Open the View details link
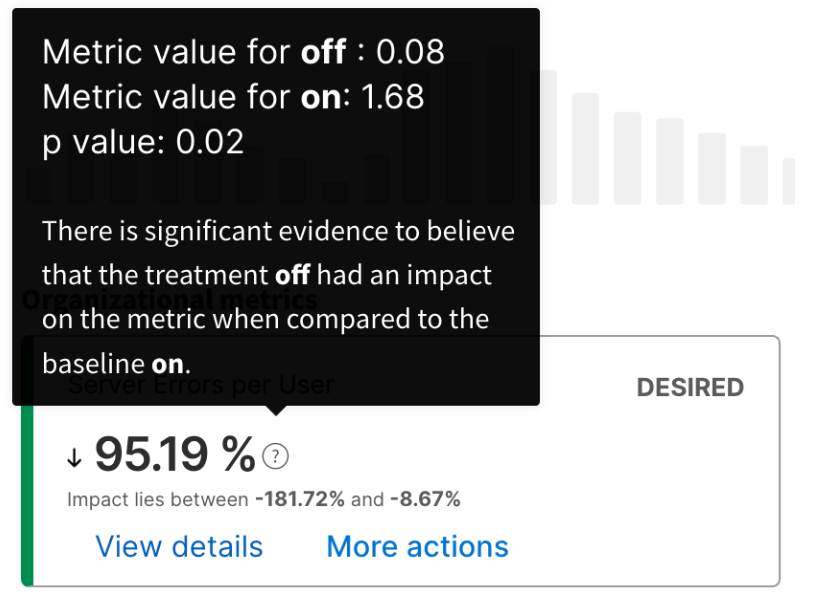Viewport: 828px width, 612px height. [x=179, y=547]
